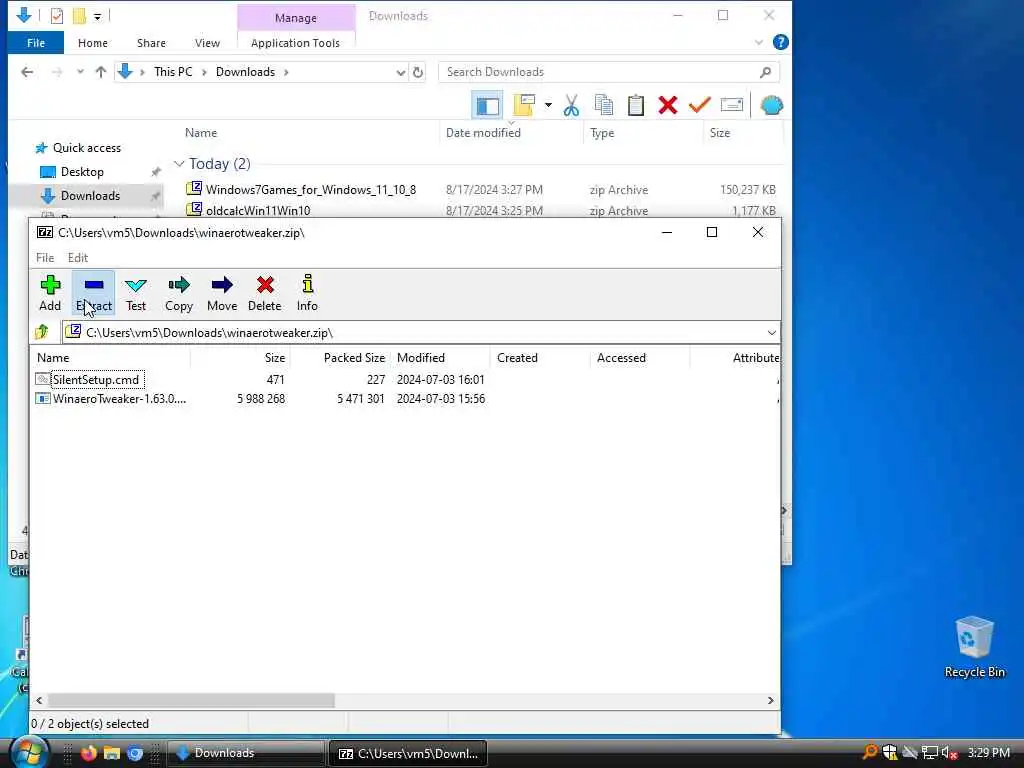Click the 7-Zip horizontal scrollbar right arrow
This screenshot has width=1024, height=768.
click(x=771, y=701)
